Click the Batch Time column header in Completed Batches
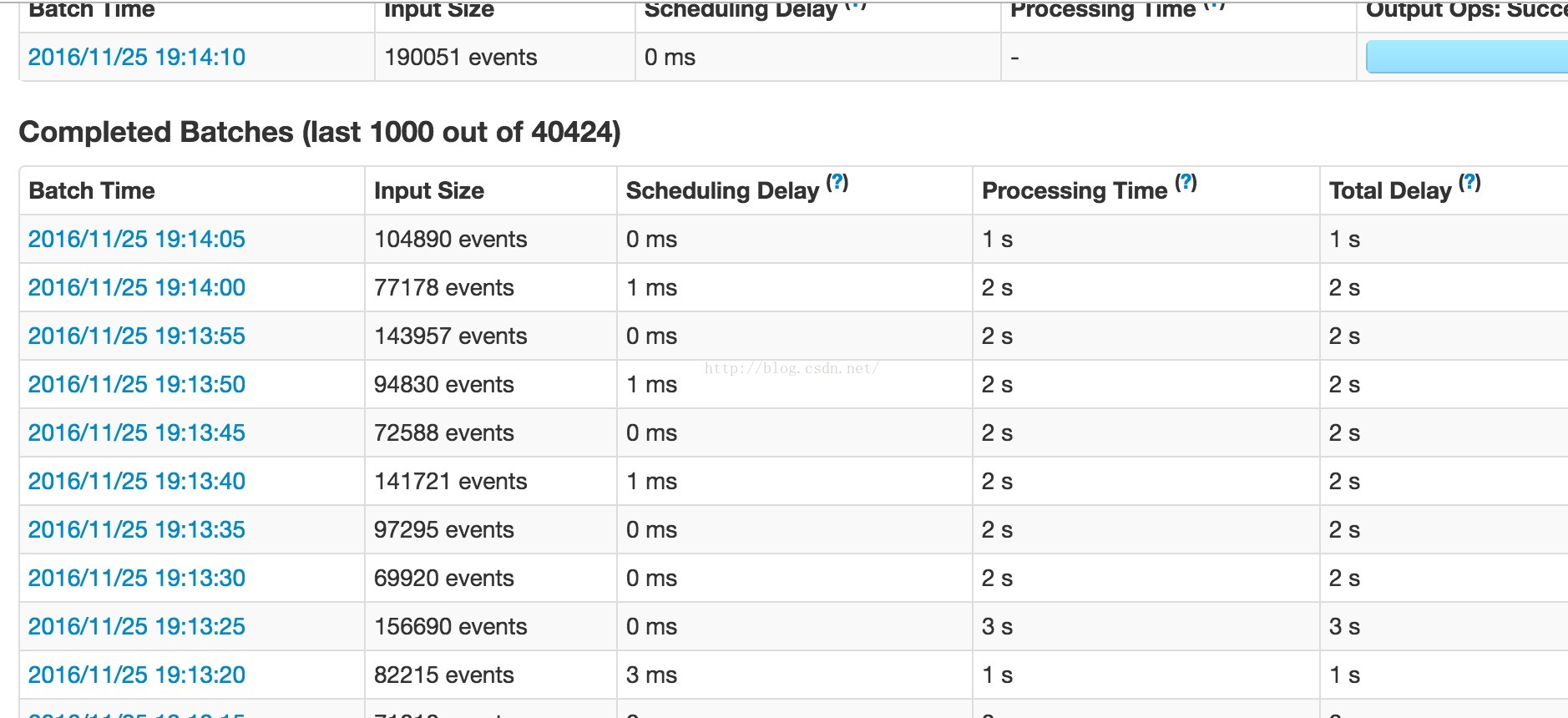 coord(92,190)
